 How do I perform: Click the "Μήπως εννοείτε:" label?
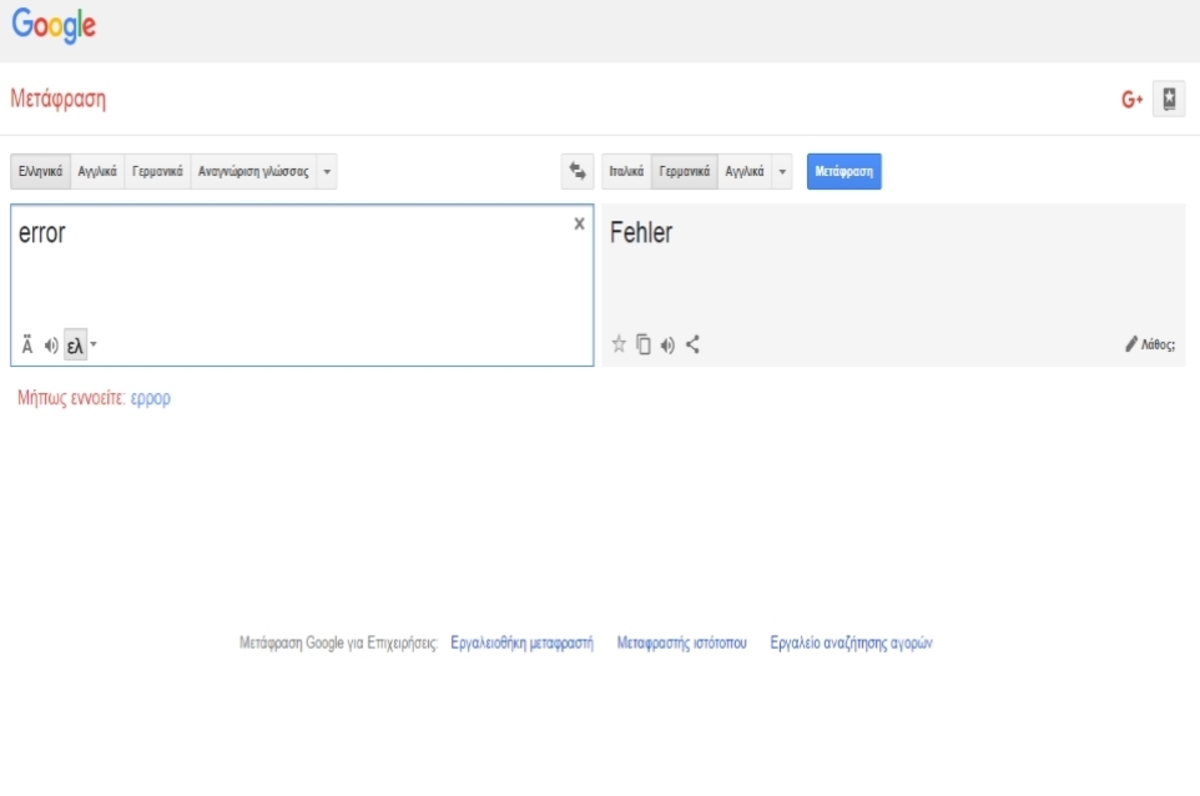pyautogui.click(x=71, y=398)
